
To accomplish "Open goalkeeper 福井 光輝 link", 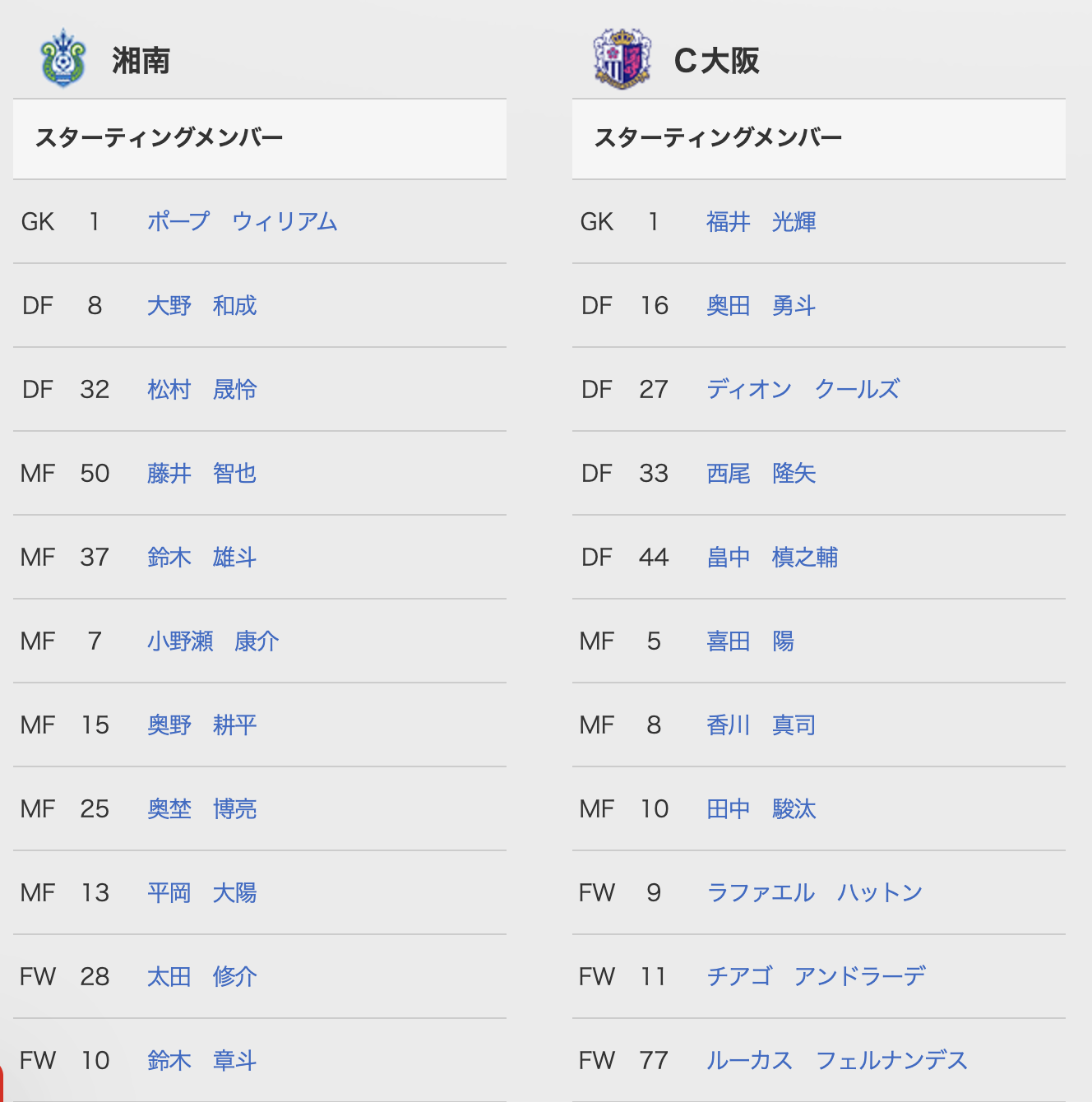I will [761, 221].
